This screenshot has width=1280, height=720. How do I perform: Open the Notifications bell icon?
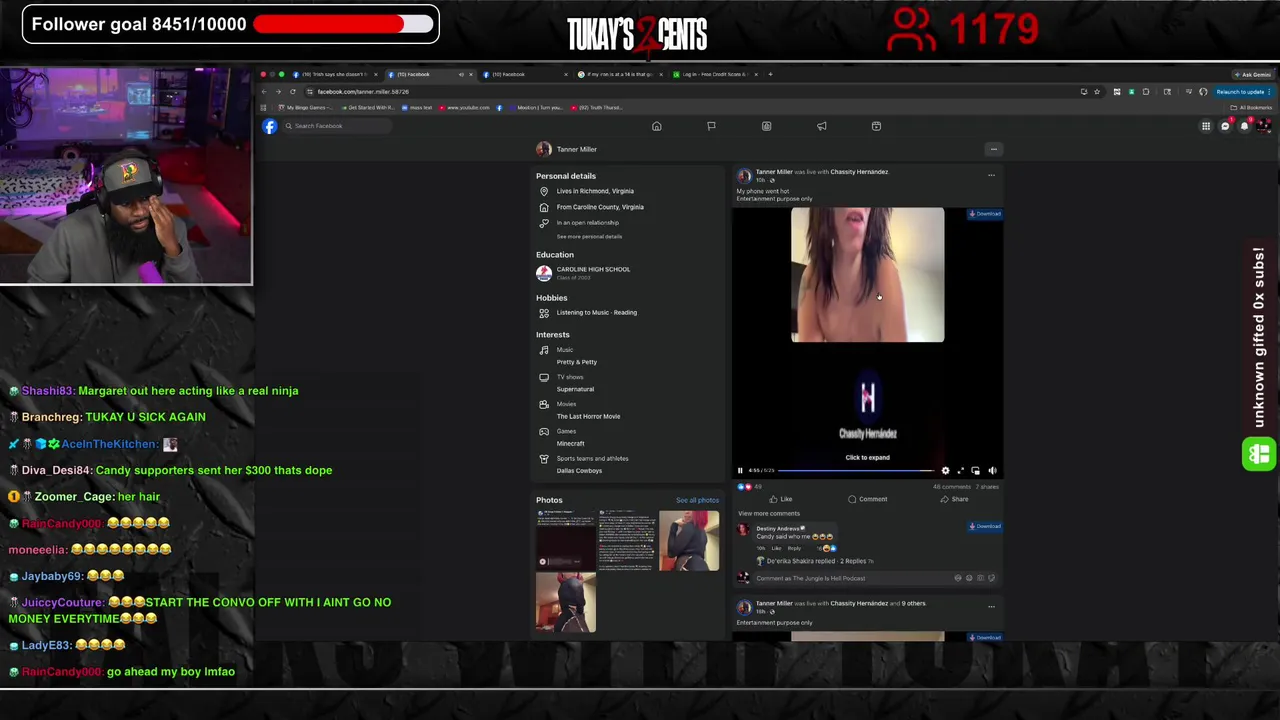pyautogui.click(x=1244, y=126)
